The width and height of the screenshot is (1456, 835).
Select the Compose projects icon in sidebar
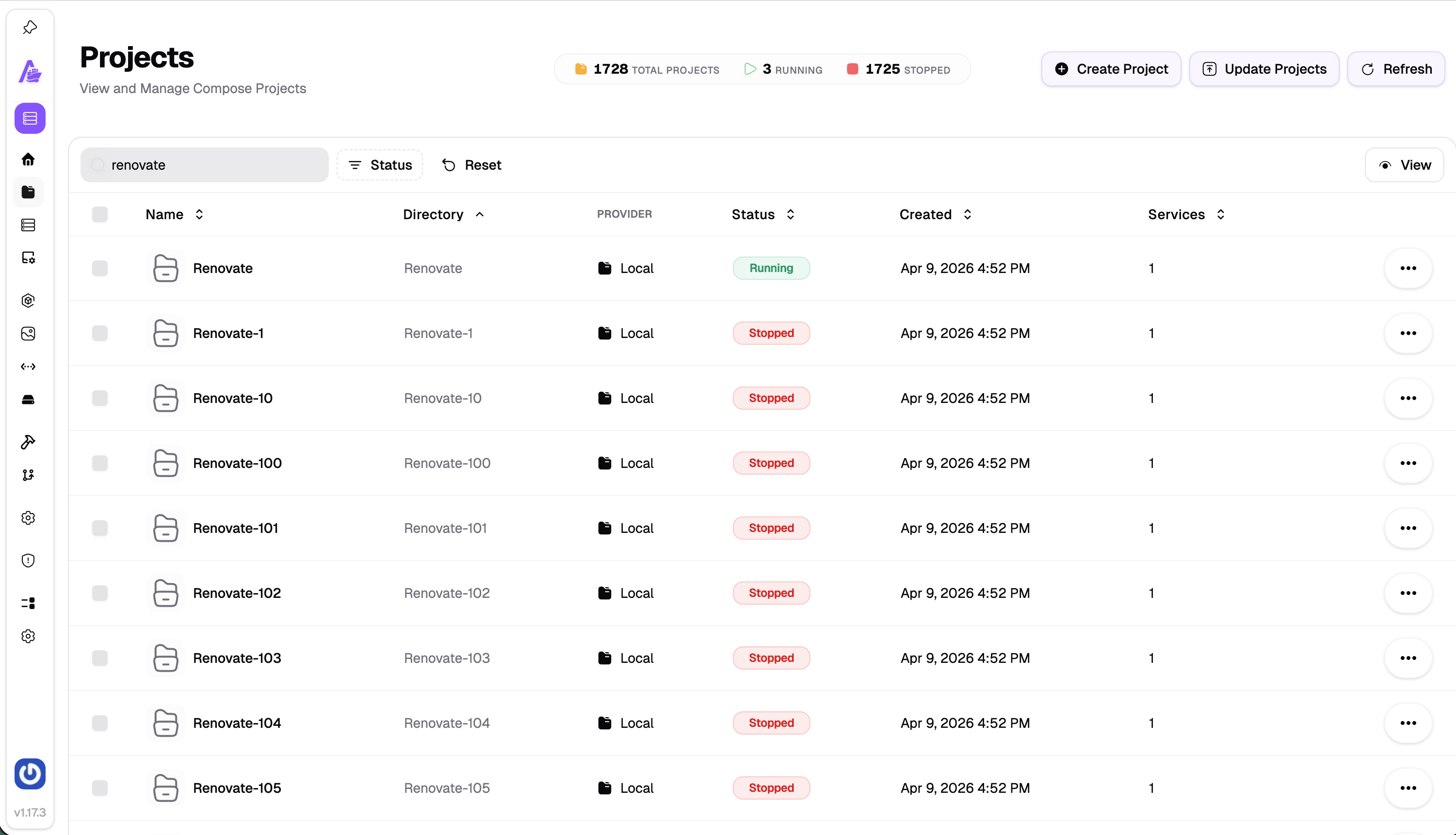(29, 192)
